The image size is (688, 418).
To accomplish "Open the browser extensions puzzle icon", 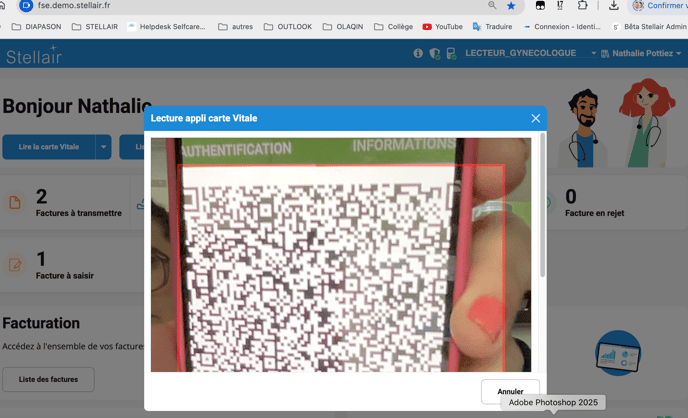I will click(x=583, y=6).
